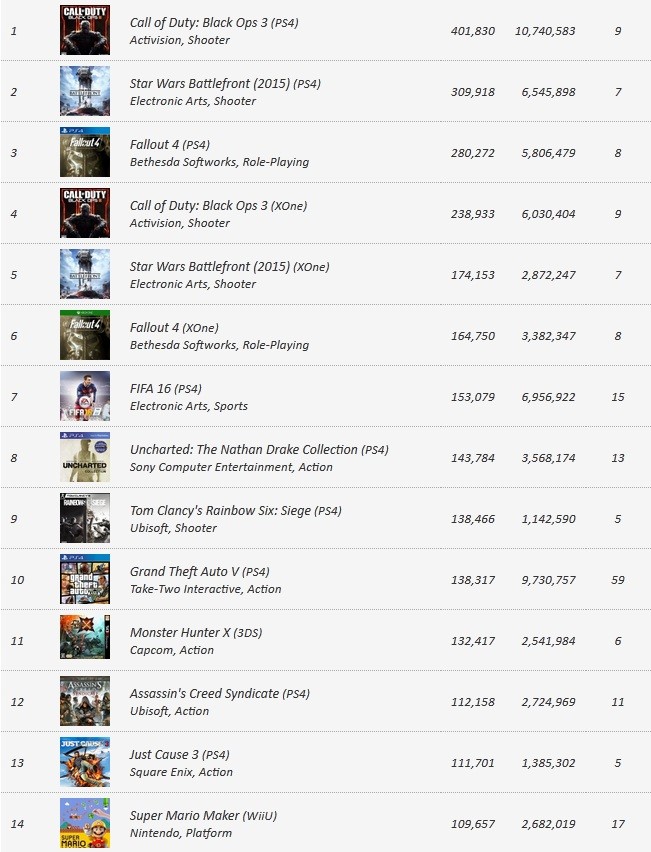Open the Fallout 4 (PS4) cover image
Viewport: 651px width, 852px height.
pyautogui.click(x=85, y=152)
